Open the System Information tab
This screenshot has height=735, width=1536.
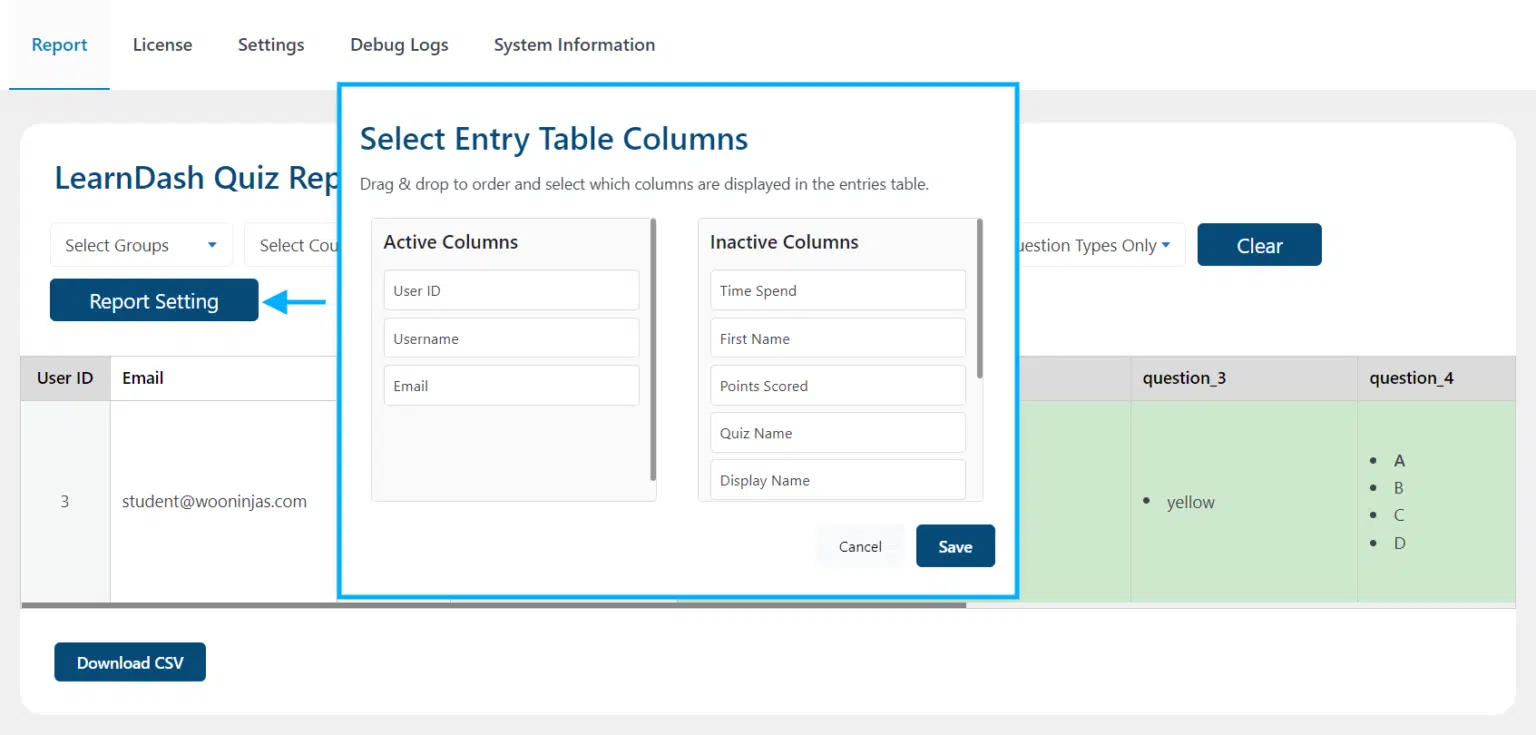pos(574,45)
